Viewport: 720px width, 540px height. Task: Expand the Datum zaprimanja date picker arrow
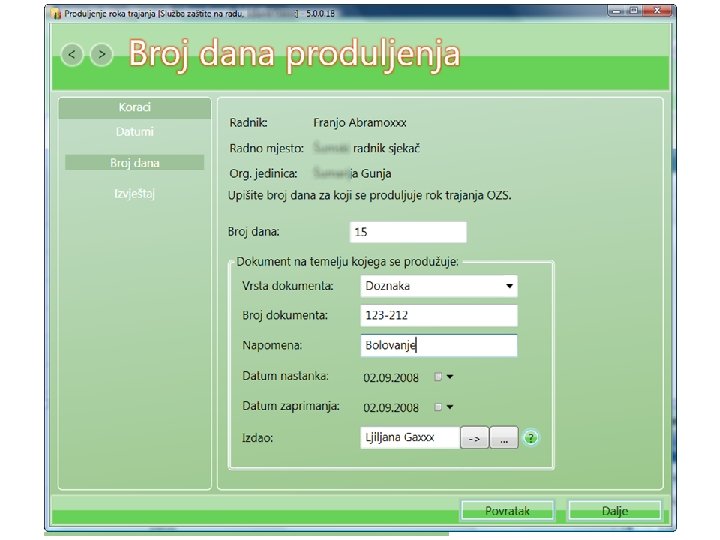click(450, 407)
